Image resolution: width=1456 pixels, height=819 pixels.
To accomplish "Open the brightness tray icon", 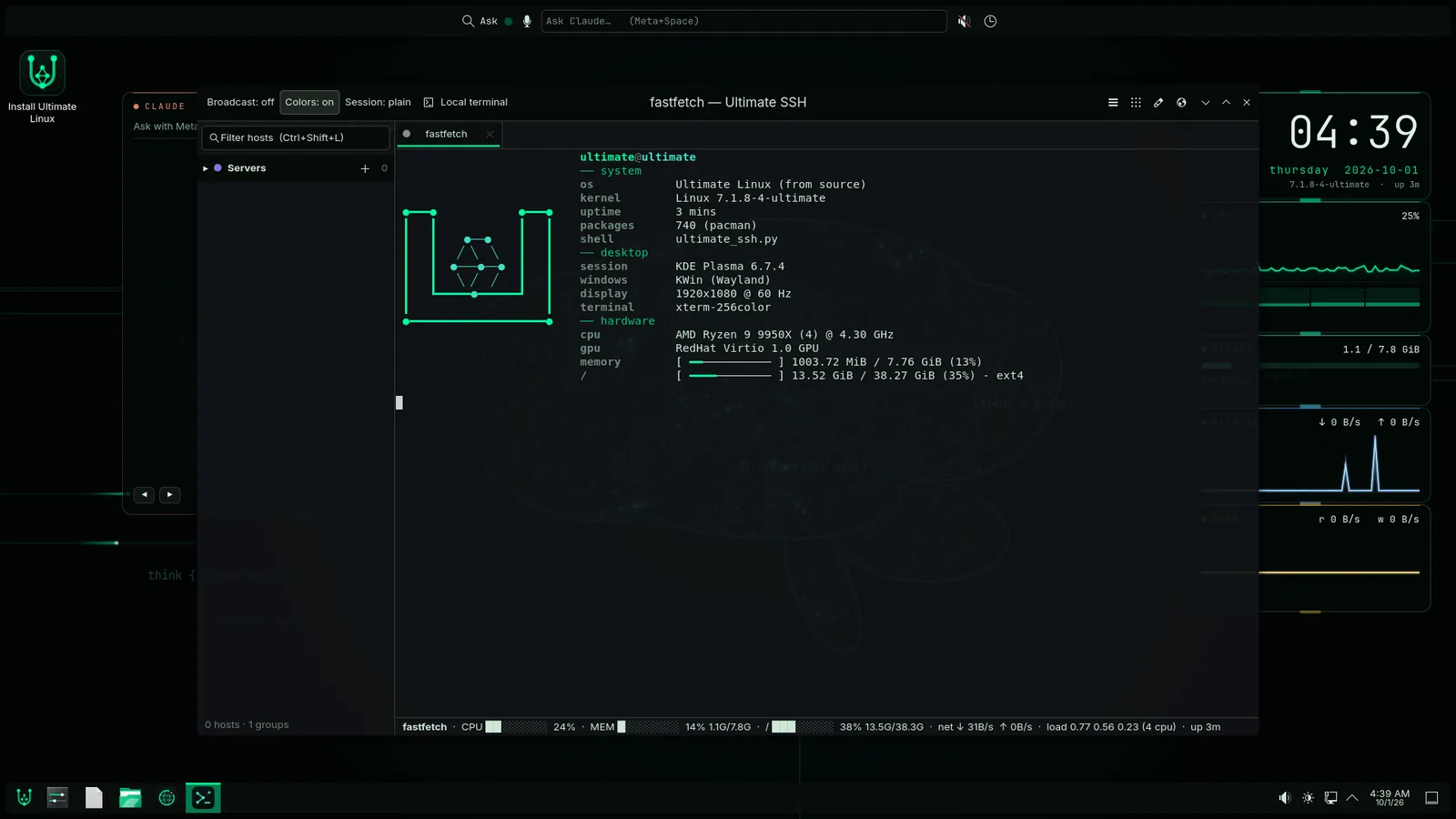I will (1308, 798).
